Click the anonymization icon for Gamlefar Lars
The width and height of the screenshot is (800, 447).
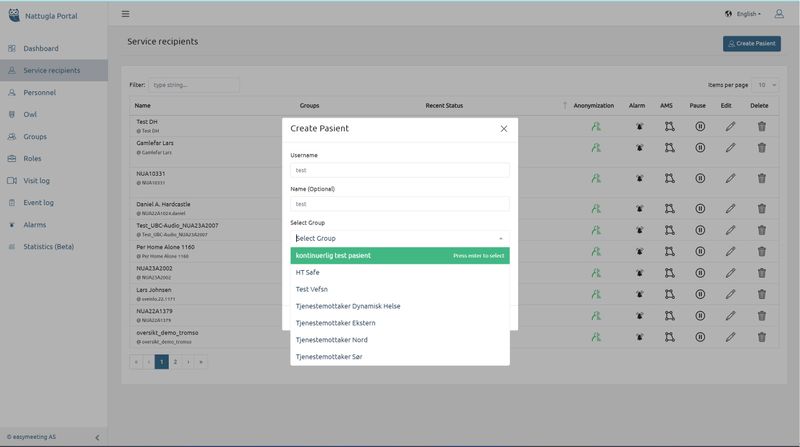pyautogui.click(x=596, y=148)
